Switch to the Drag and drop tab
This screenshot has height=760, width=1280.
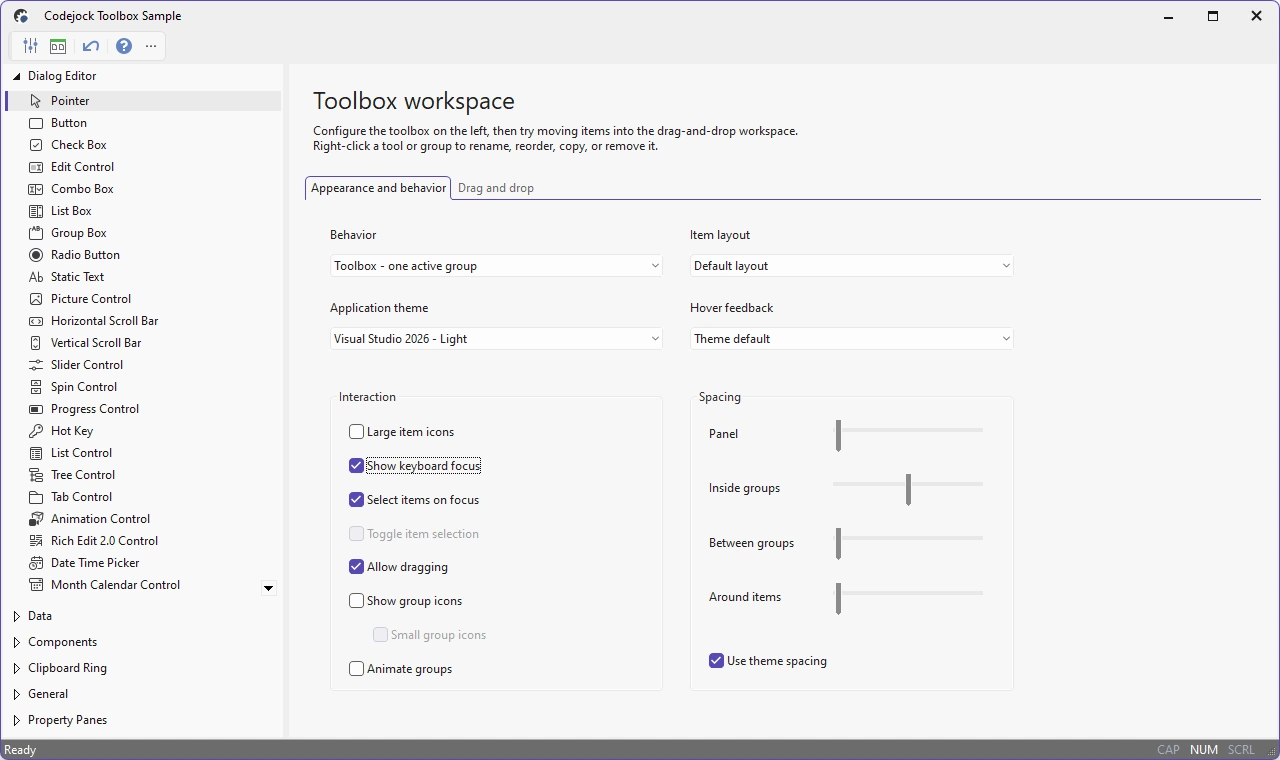pos(496,188)
